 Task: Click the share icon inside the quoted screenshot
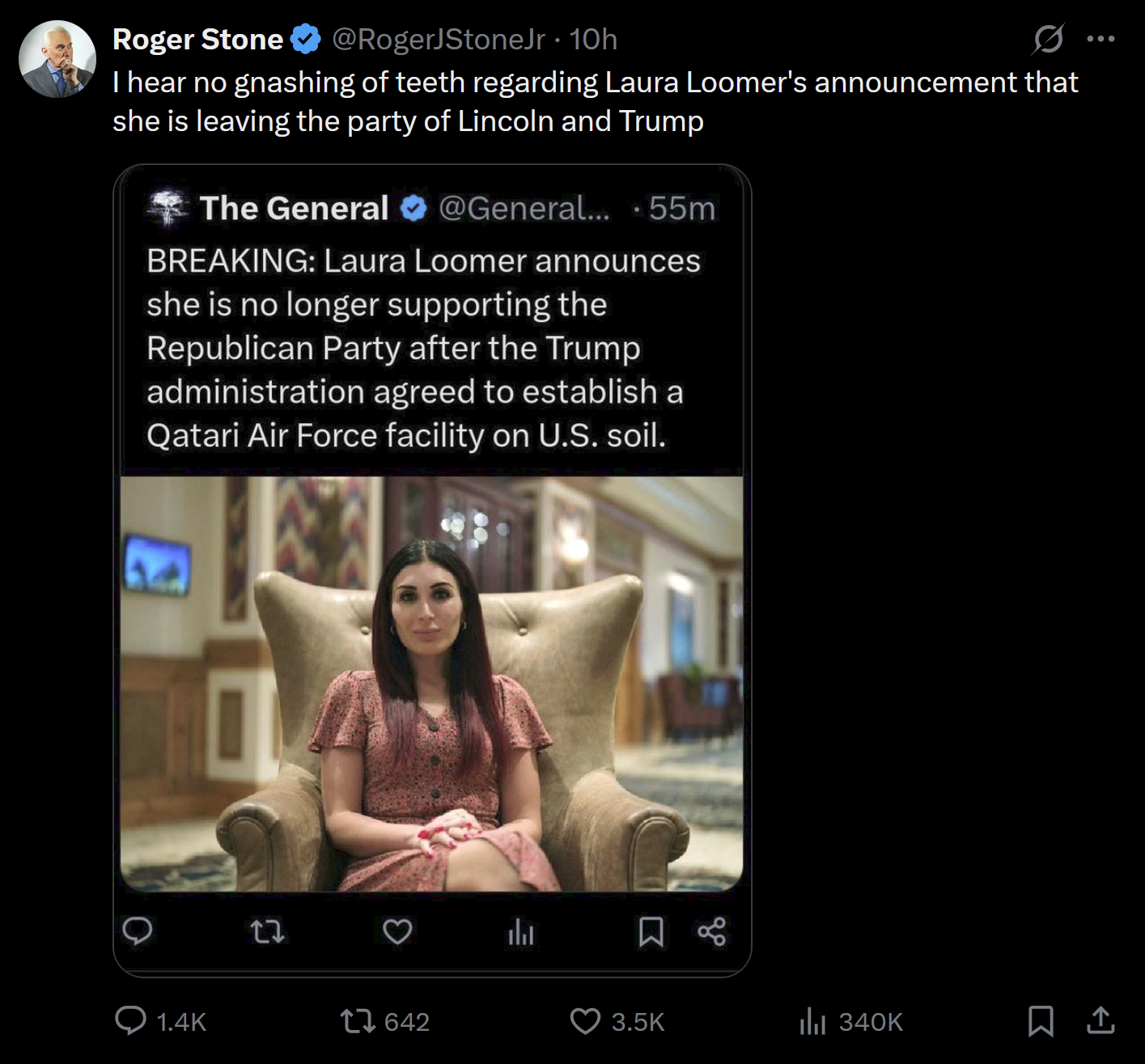click(x=712, y=932)
